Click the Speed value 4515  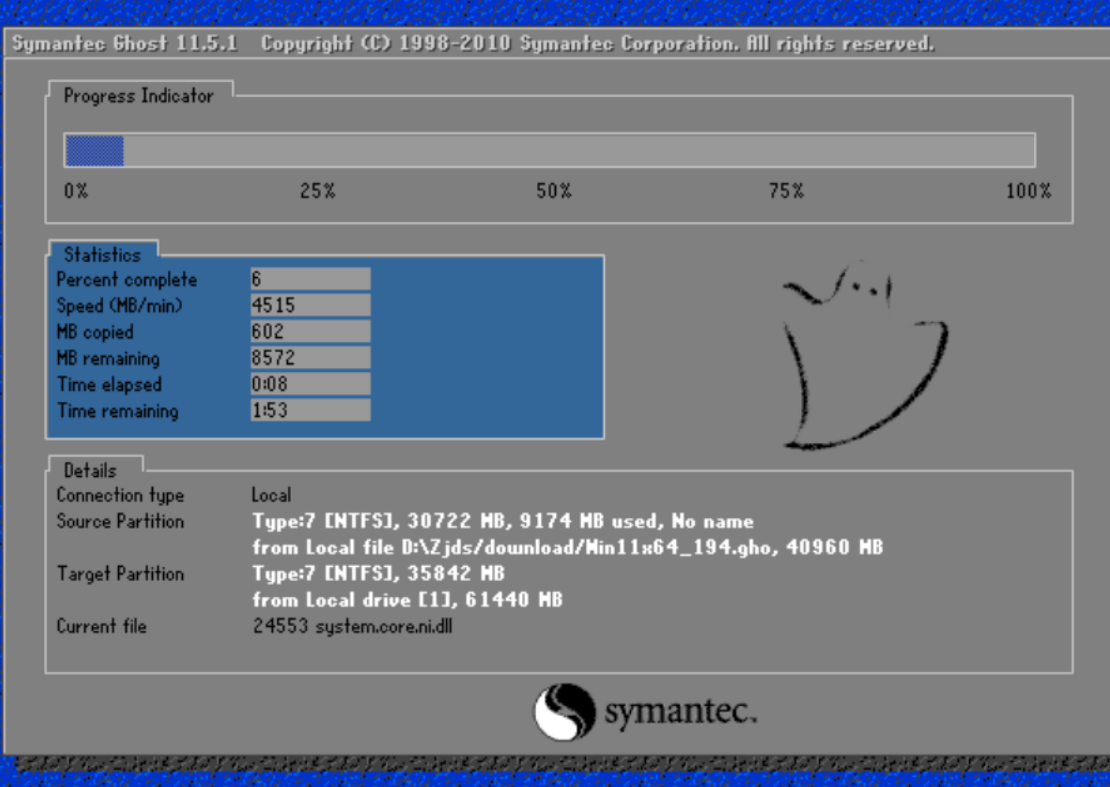point(310,305)
